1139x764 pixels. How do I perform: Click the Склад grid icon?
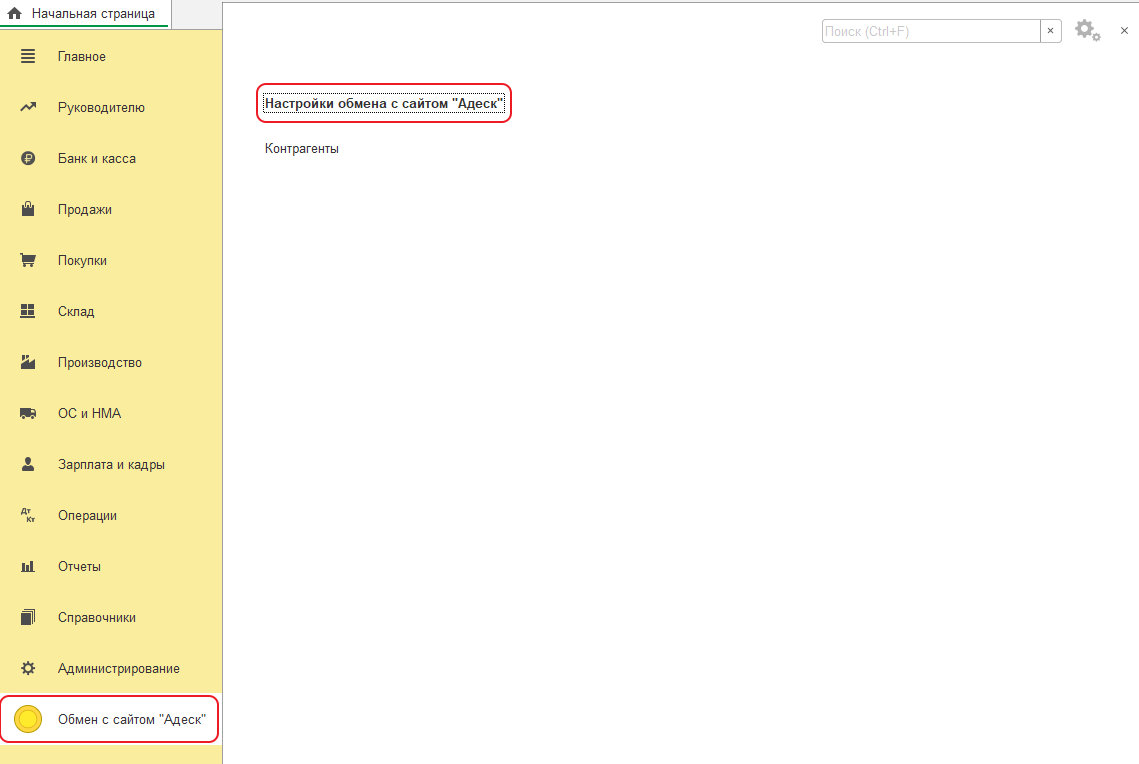click(x=28, y=311)
